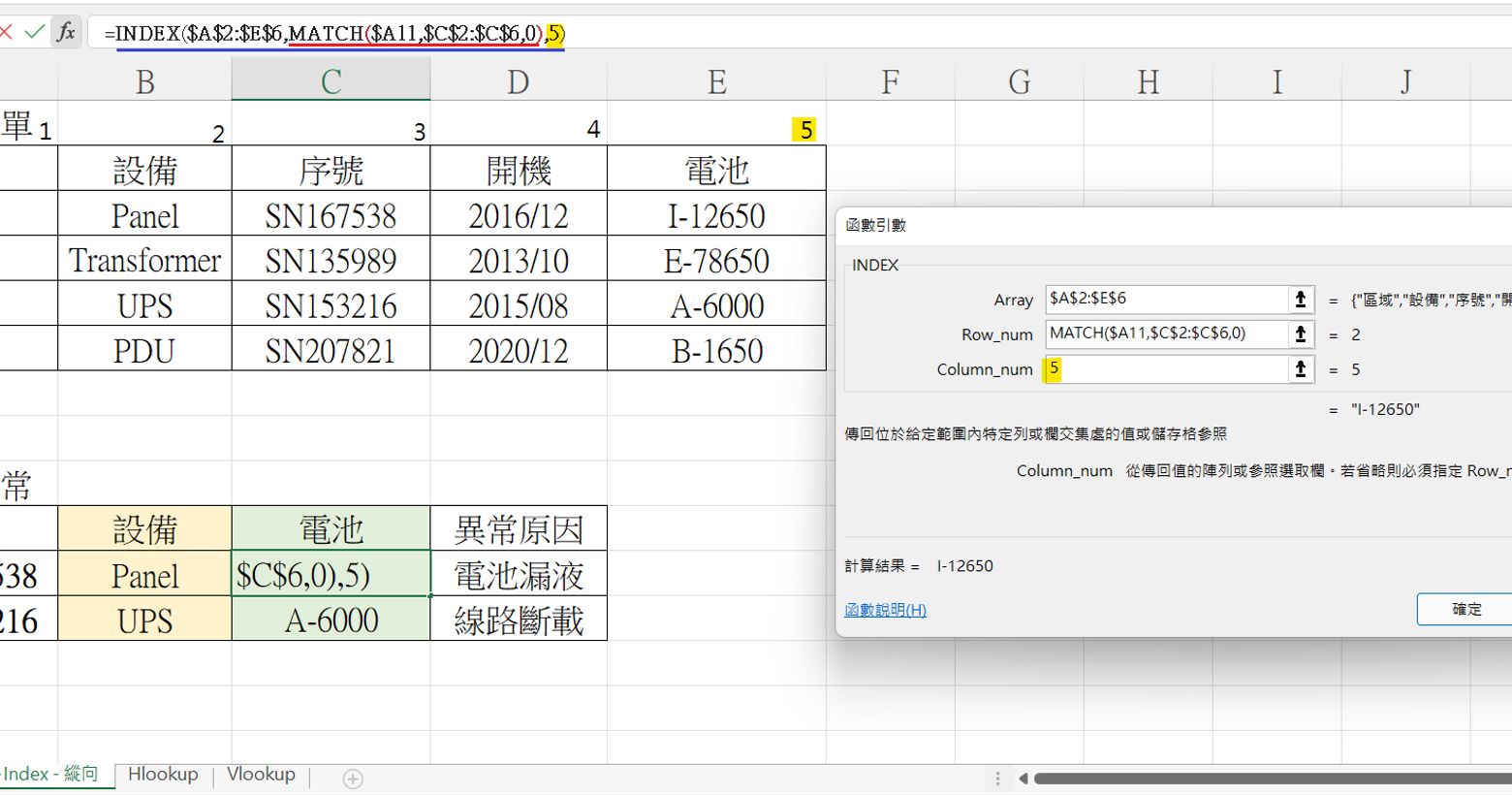Click in the formula bar text
Viewport: 1512px width, 795px height.
coord(775,33)
